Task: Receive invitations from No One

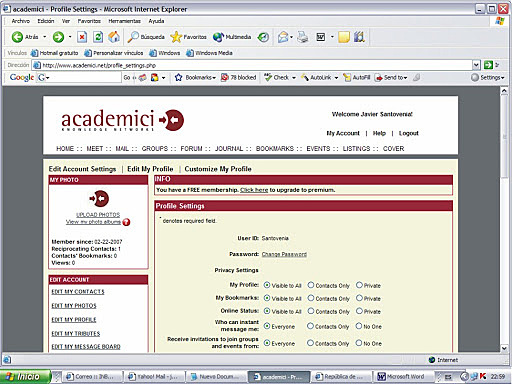Action: [x=359, y=343]
